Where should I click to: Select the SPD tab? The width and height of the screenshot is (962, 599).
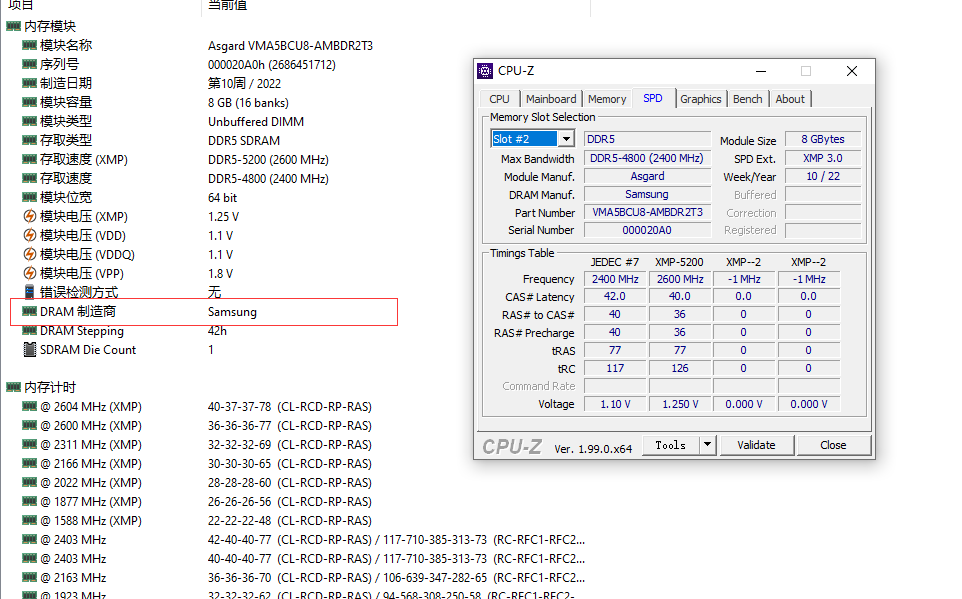[653, 98]
